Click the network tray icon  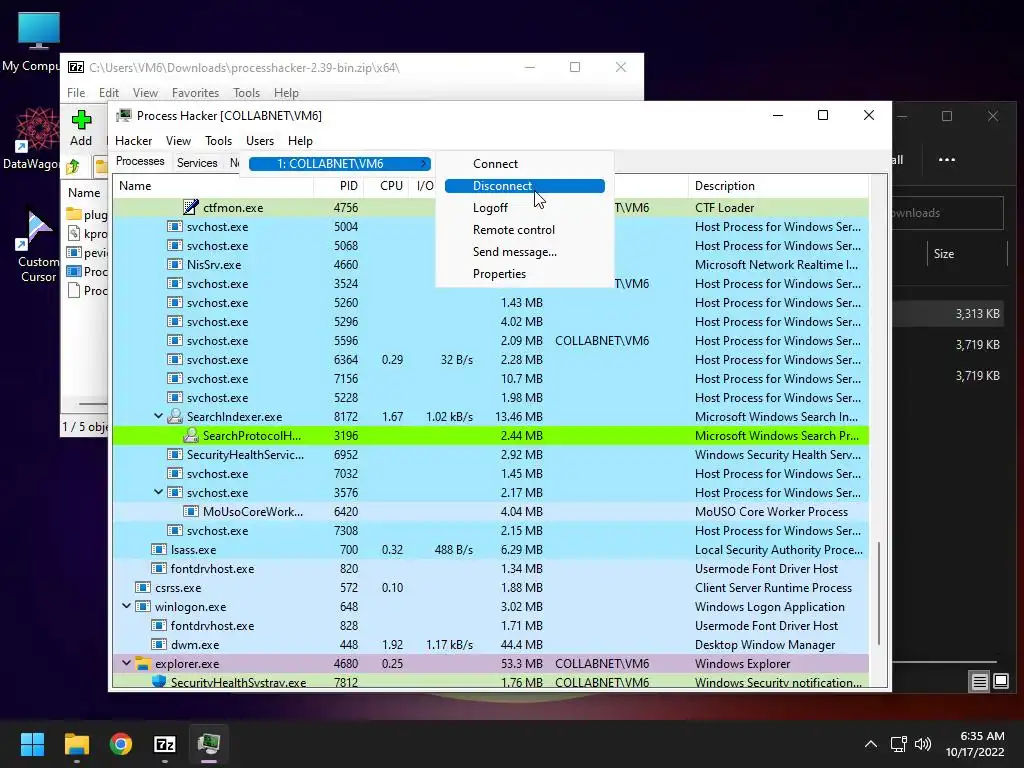click(x=899, y=744)
